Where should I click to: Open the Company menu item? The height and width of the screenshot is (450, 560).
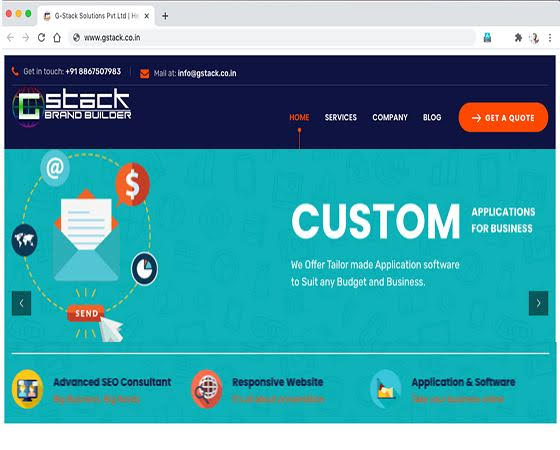[x=390, y=118]
